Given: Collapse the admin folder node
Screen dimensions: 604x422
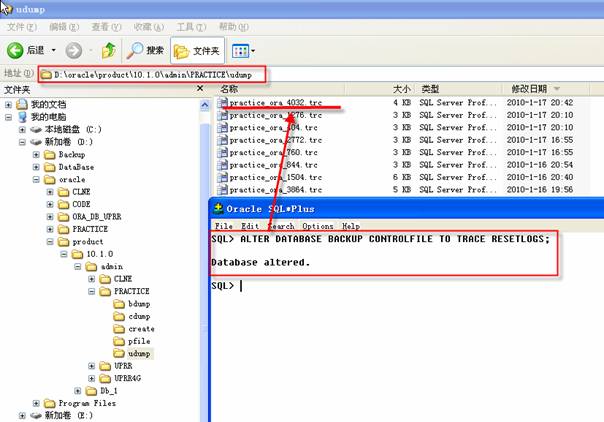Looking at the screenshot, I should tap(78, 266).
